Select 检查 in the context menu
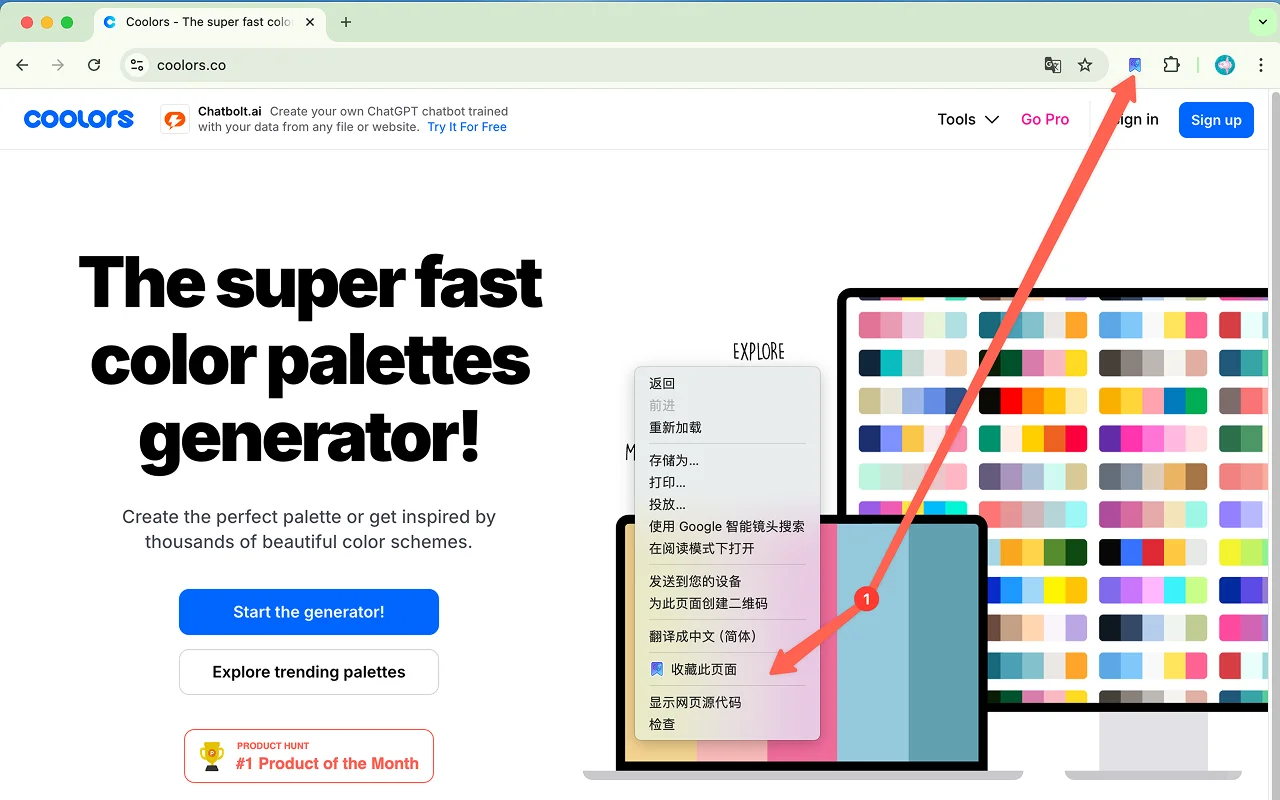Viewport: 1280px width, 800px height. click(x=727, y=724)
